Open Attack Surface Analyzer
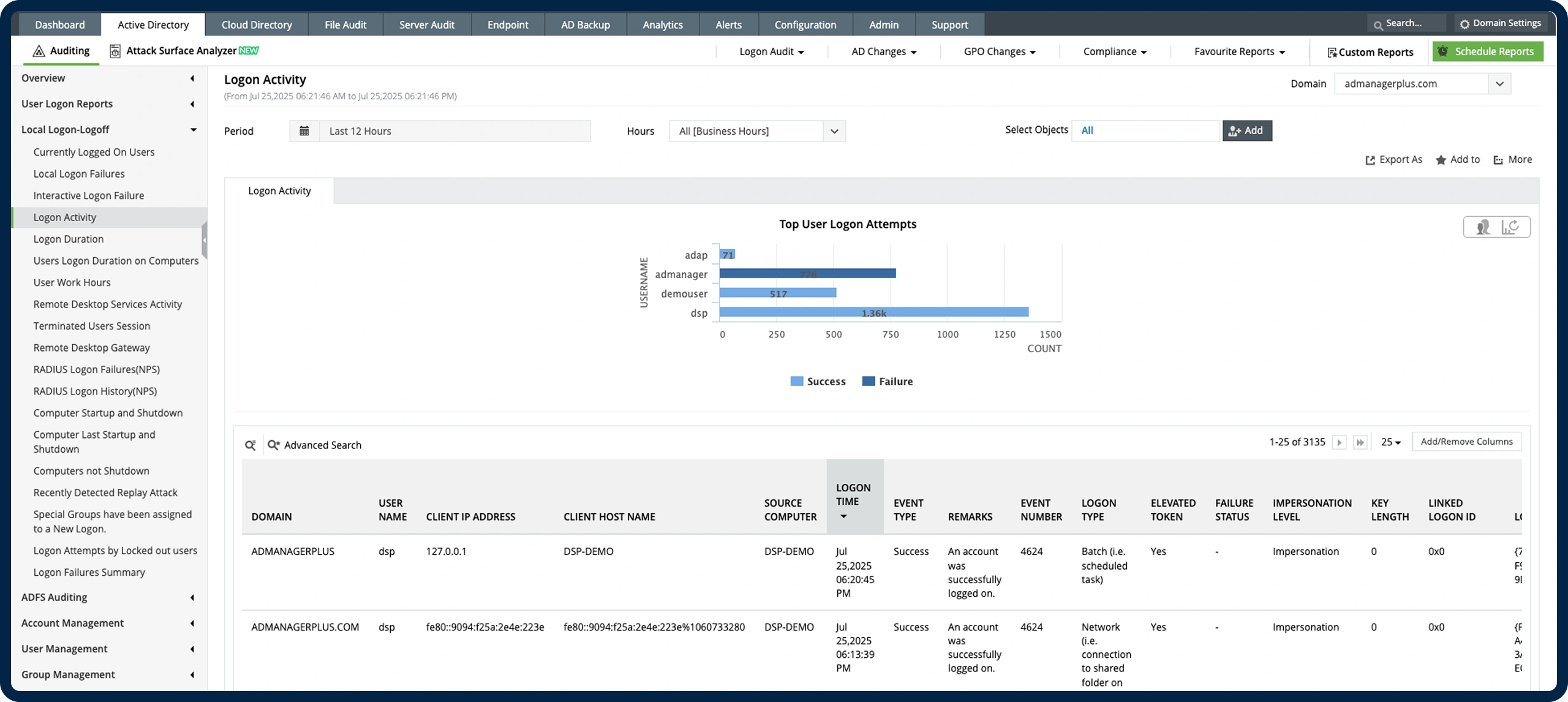Image resolution: width=1568 pixels, height=702 pixels. coord(181,51)
